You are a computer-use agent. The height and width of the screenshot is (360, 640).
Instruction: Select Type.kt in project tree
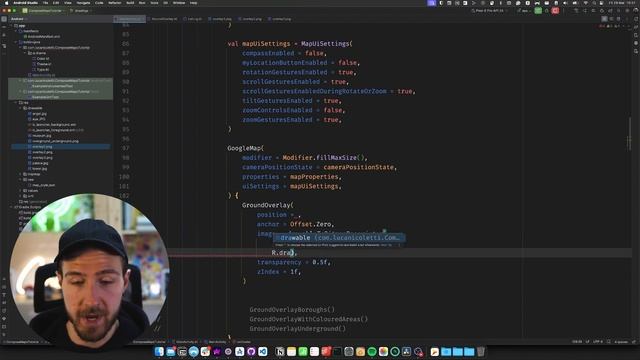click(x=42, y=69)
